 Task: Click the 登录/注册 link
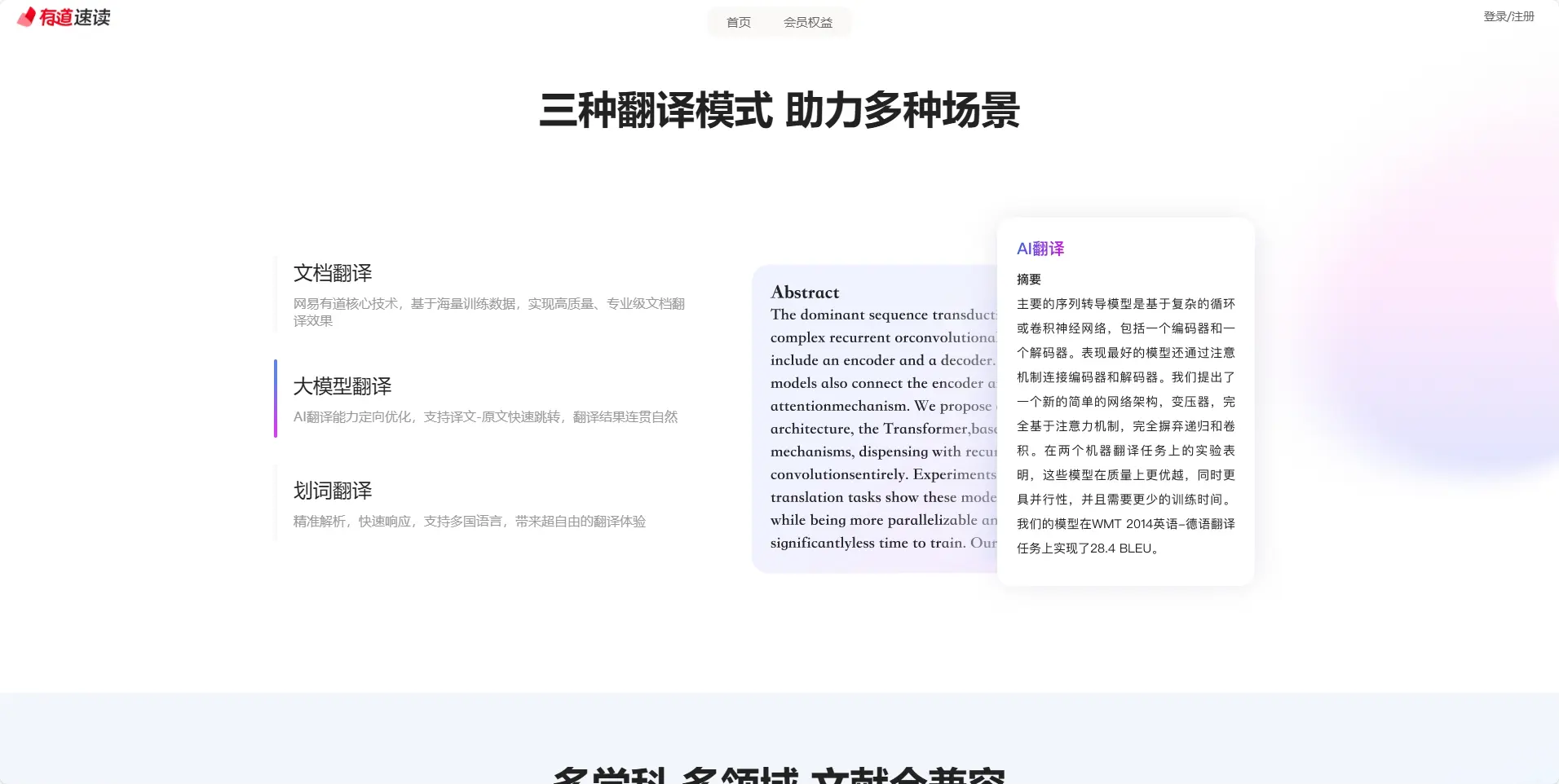coord(1509,14)
